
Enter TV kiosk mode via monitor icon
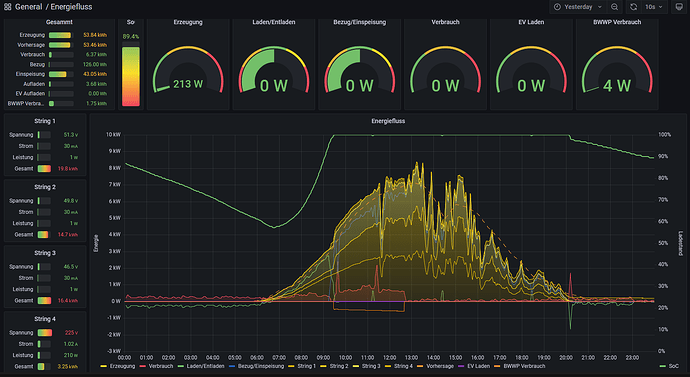coord(679,7)
